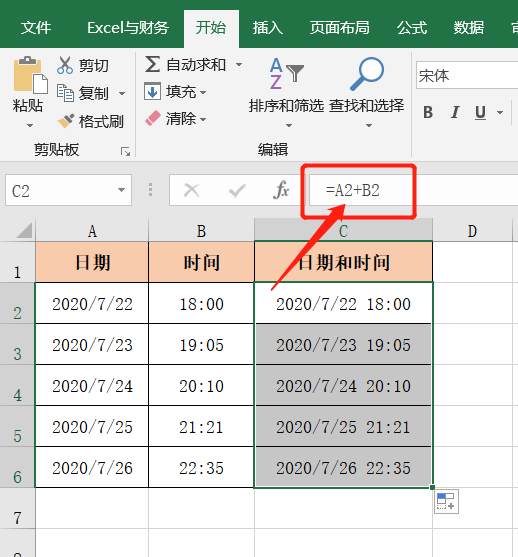Switch to the 数据 Data tab
518x557 pixels.
(x=468, y=28)
